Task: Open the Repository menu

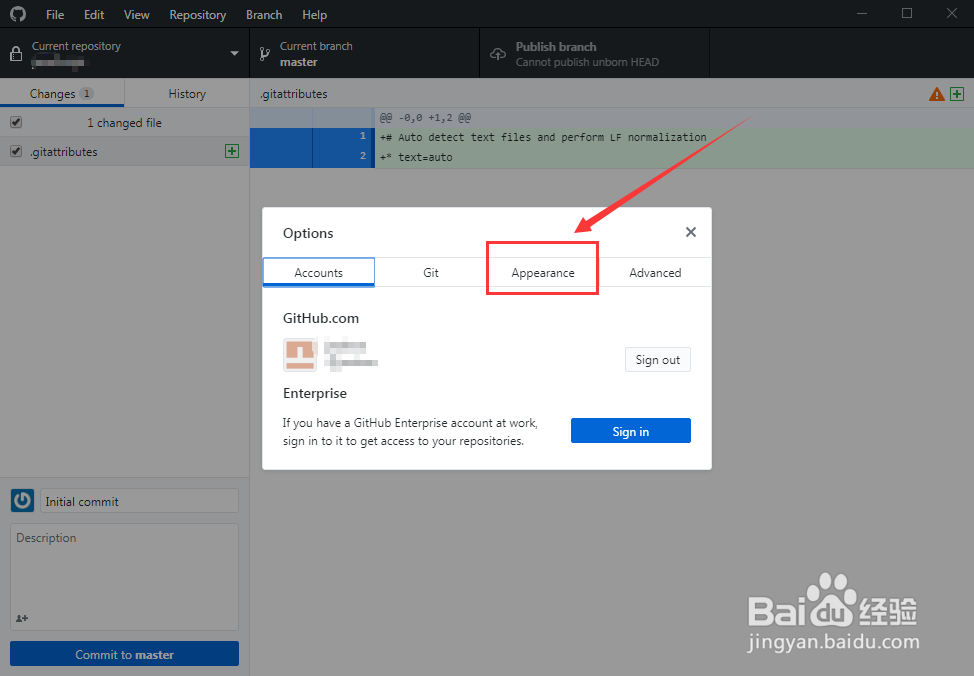Action: pyautogui.click(x=198, y=14)
